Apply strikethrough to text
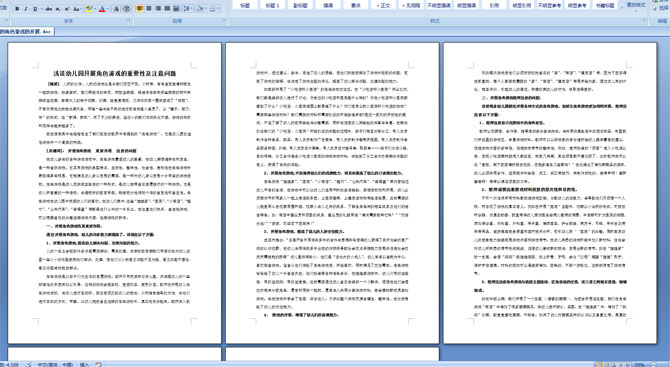 tap(49, 9)
